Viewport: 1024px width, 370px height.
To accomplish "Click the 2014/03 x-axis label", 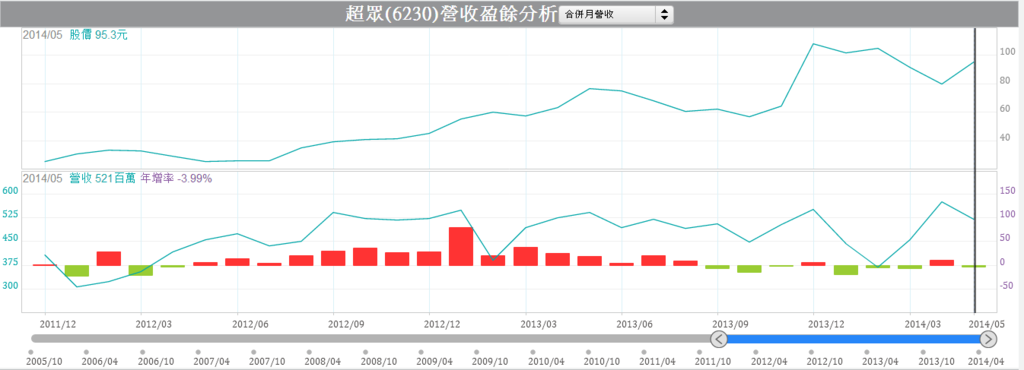I will tap(923, 324).
